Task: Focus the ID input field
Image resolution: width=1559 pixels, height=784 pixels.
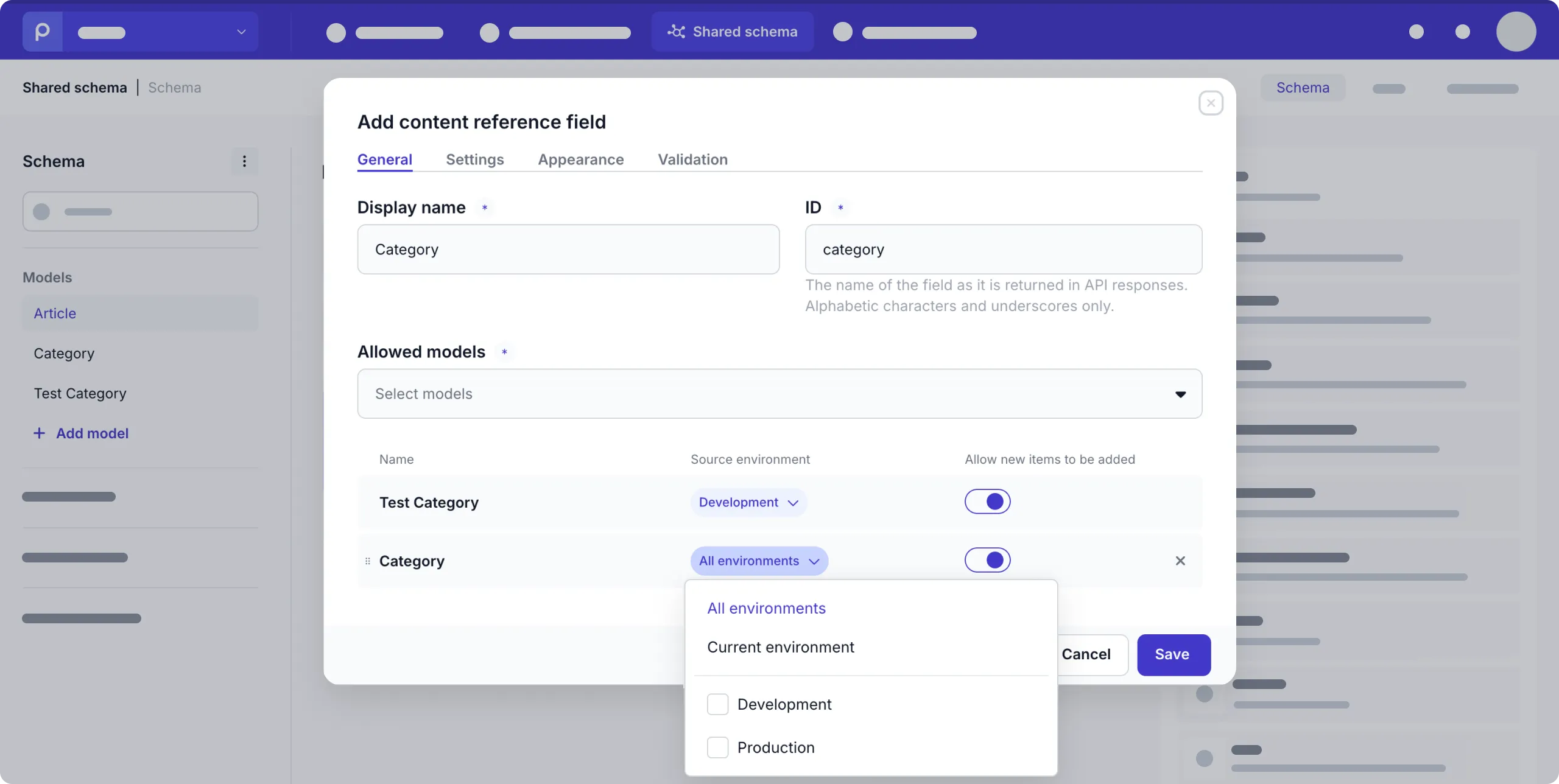Action: point(1003,250)
